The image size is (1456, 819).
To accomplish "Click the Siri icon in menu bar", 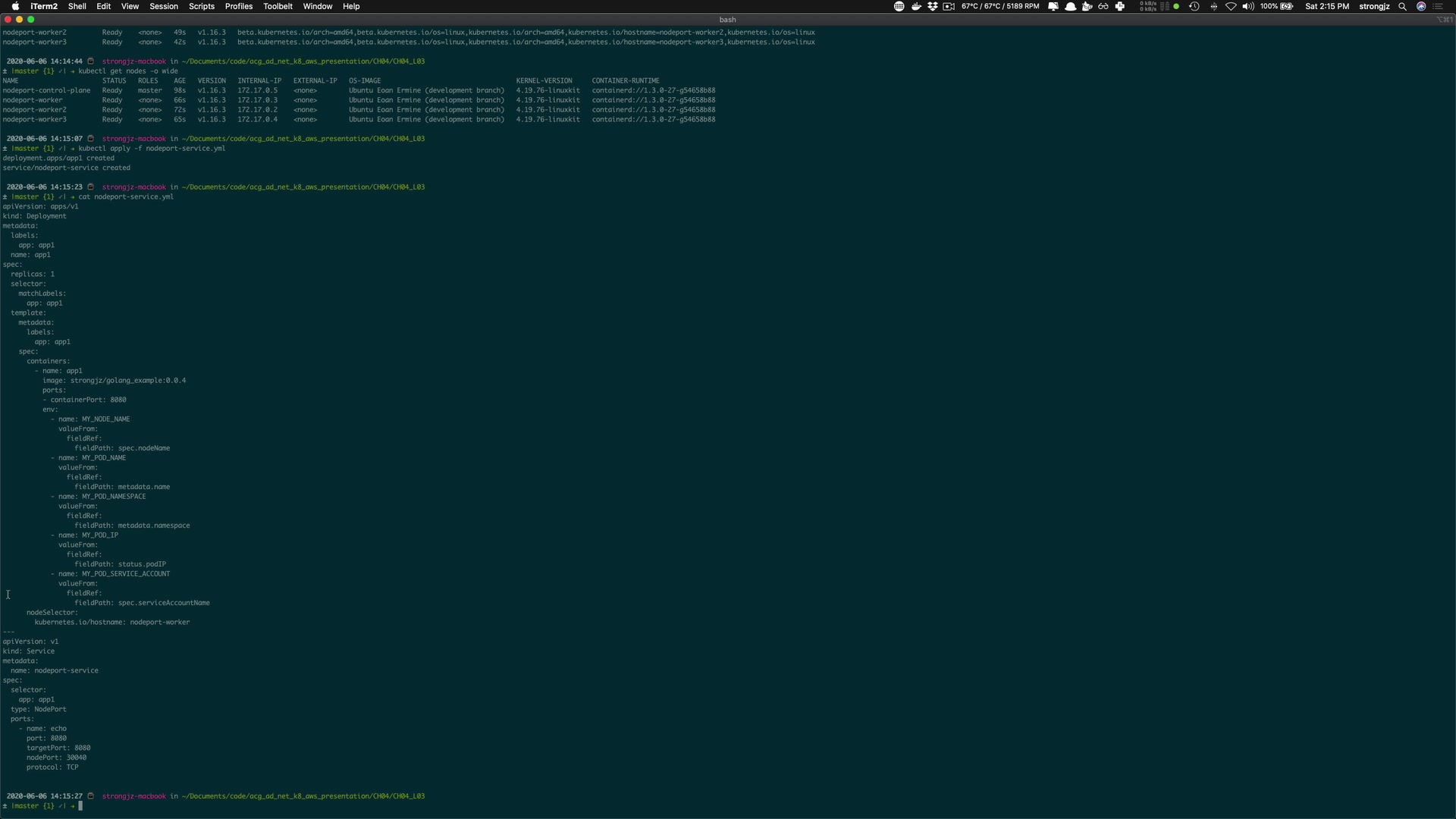I will [1421, 6].
